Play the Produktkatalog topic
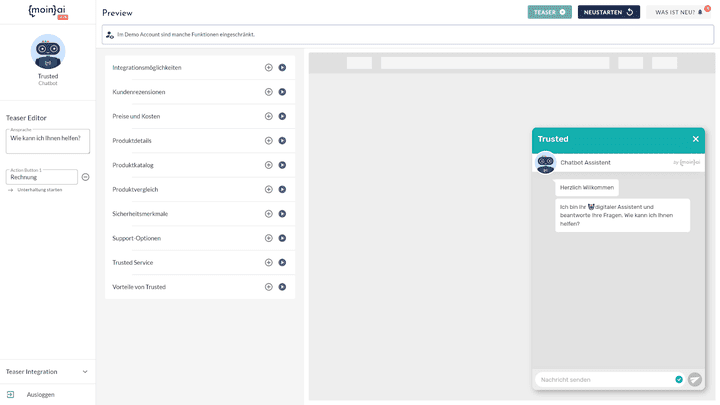This screenshot has height=405, width=720. pos(282,165)
